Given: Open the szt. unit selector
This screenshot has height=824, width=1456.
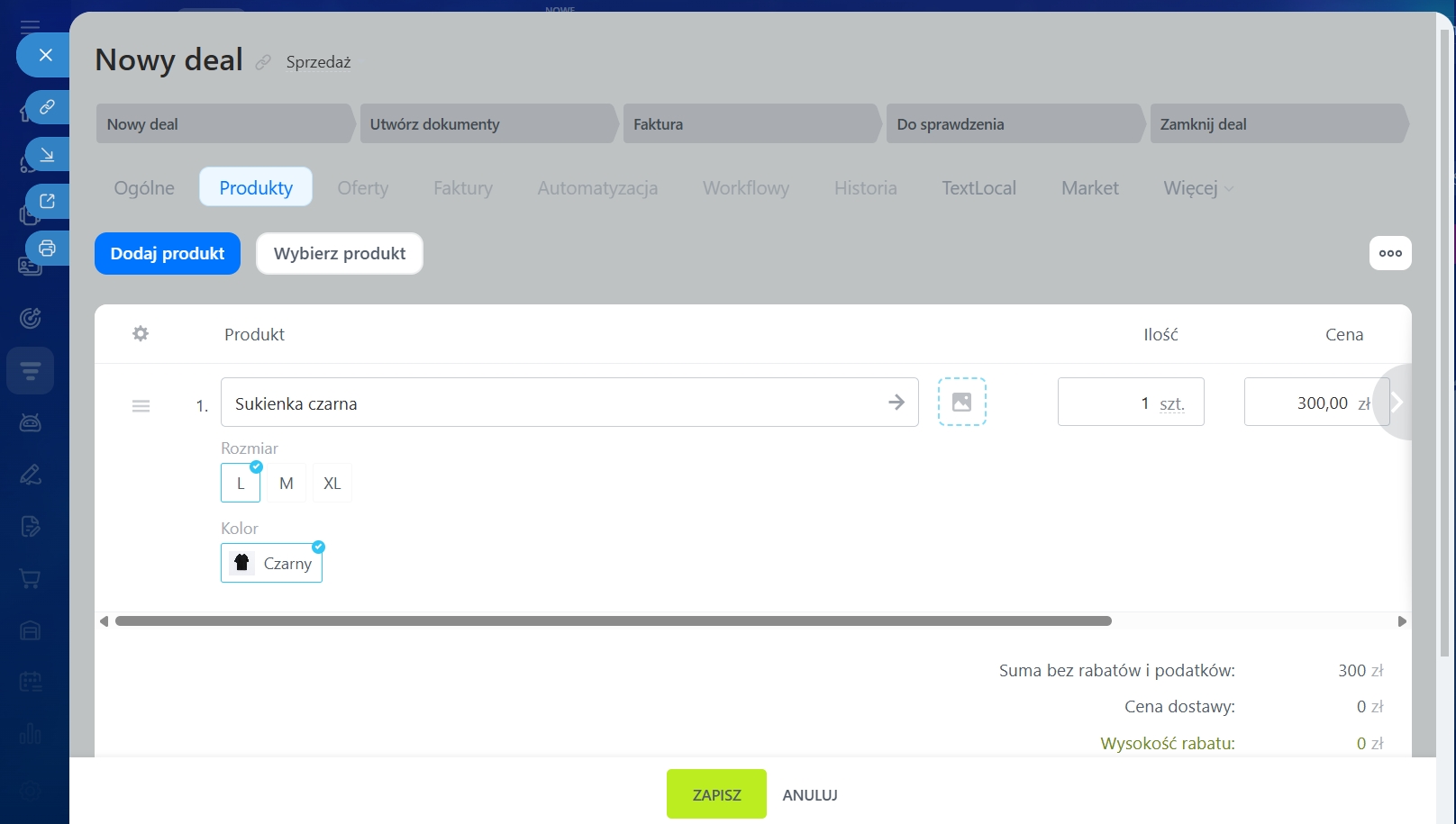Looking at the screenshot, I should click(x=1171, y=403).
